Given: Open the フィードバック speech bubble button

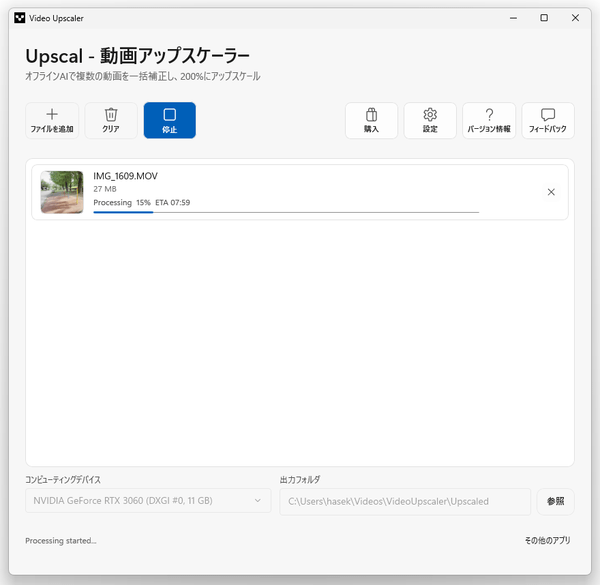Looking at the screenshot, I should (x=548, y=121).
